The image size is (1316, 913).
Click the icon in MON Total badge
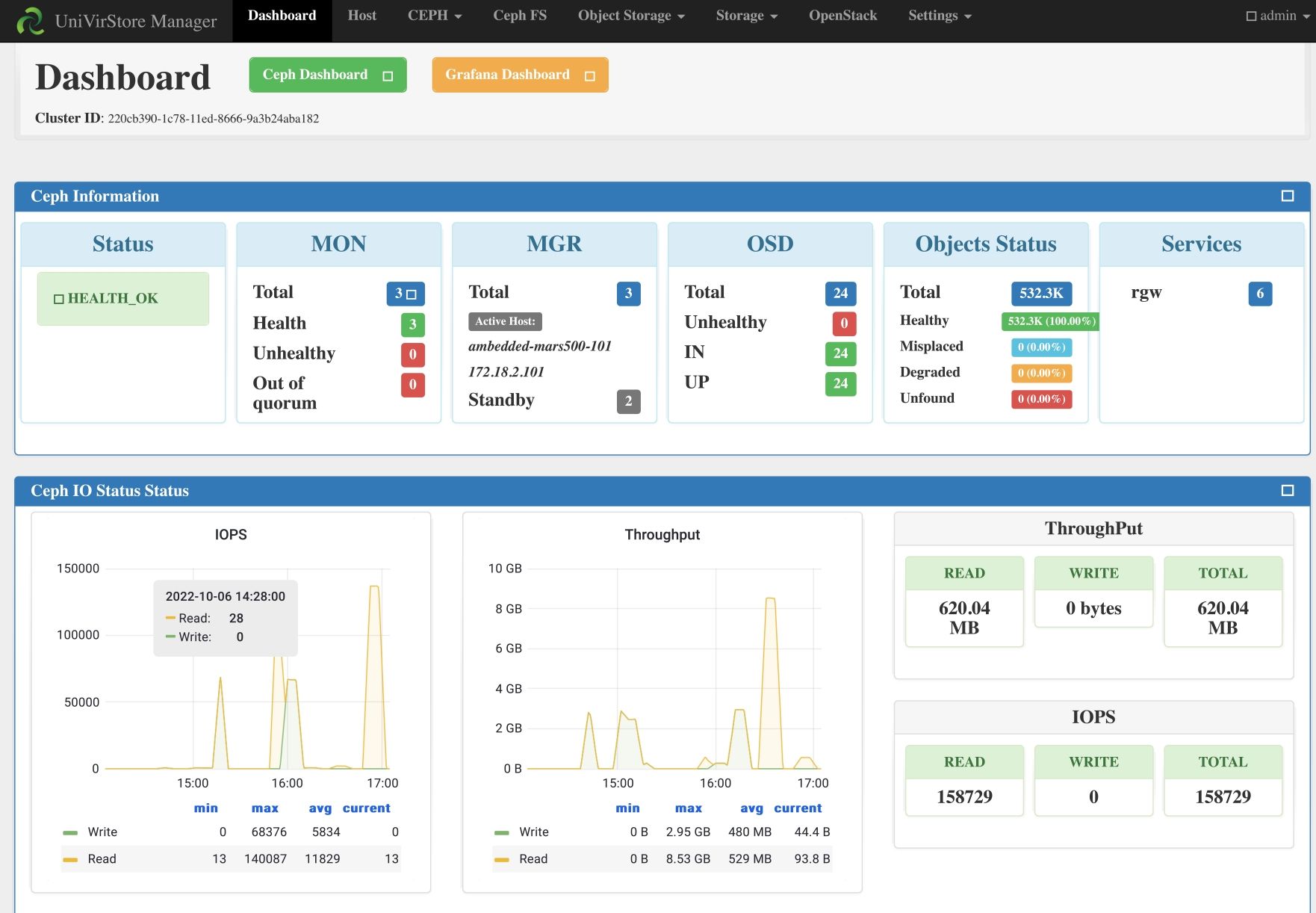click(412, 294)
